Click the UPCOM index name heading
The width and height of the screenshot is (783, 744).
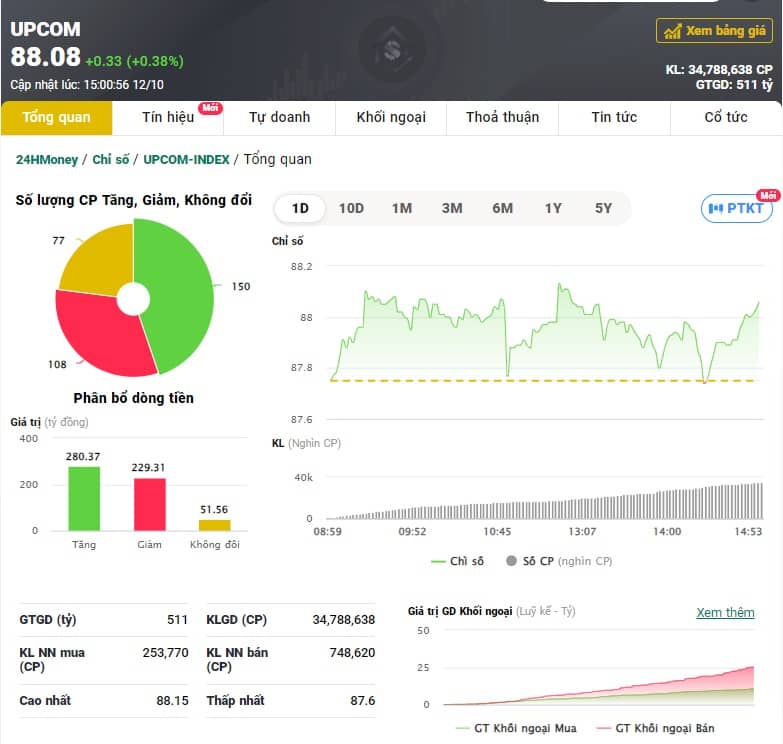click(45, 29)
